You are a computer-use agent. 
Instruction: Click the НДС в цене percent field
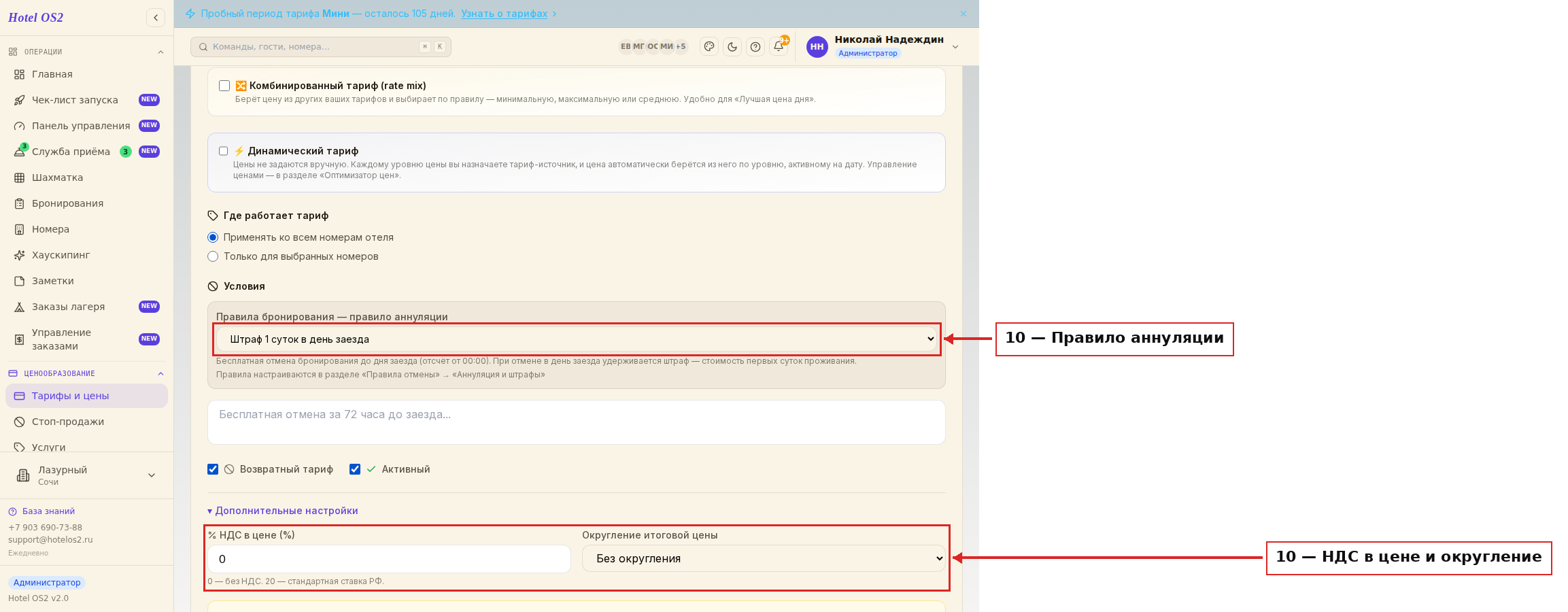tap(389, 559)
